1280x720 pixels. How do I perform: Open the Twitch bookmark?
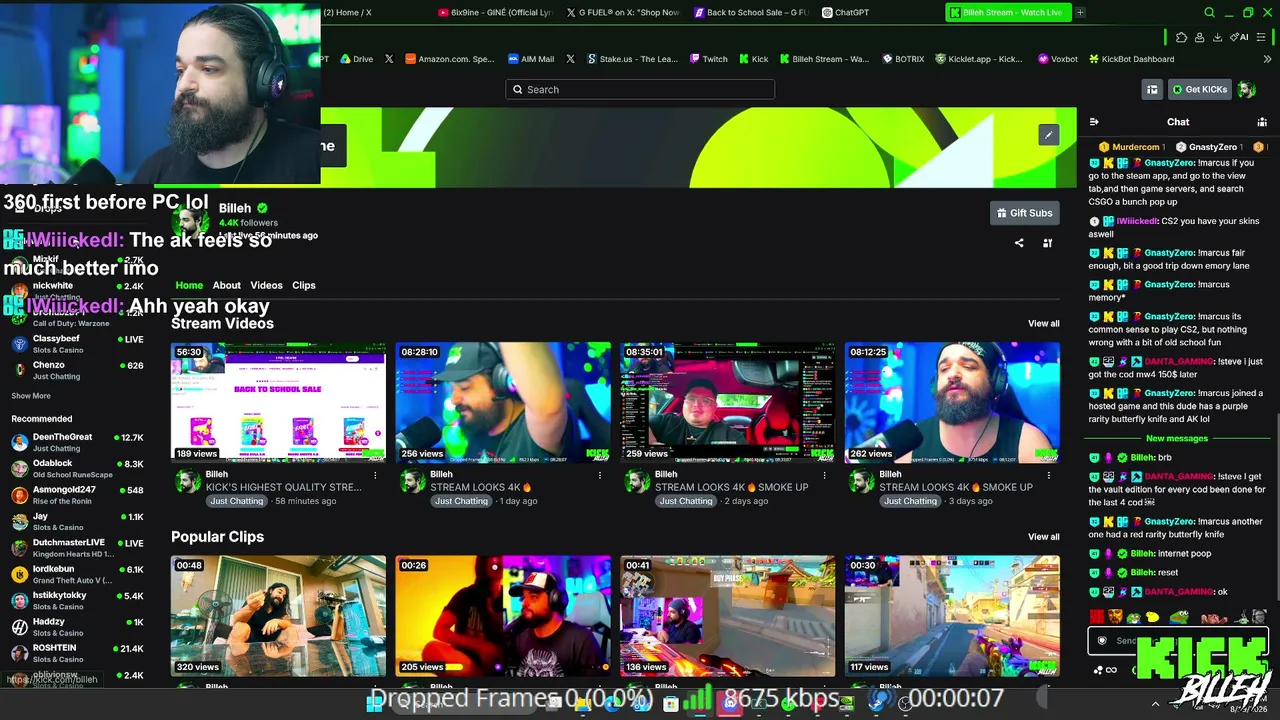[x=708, y=59]
